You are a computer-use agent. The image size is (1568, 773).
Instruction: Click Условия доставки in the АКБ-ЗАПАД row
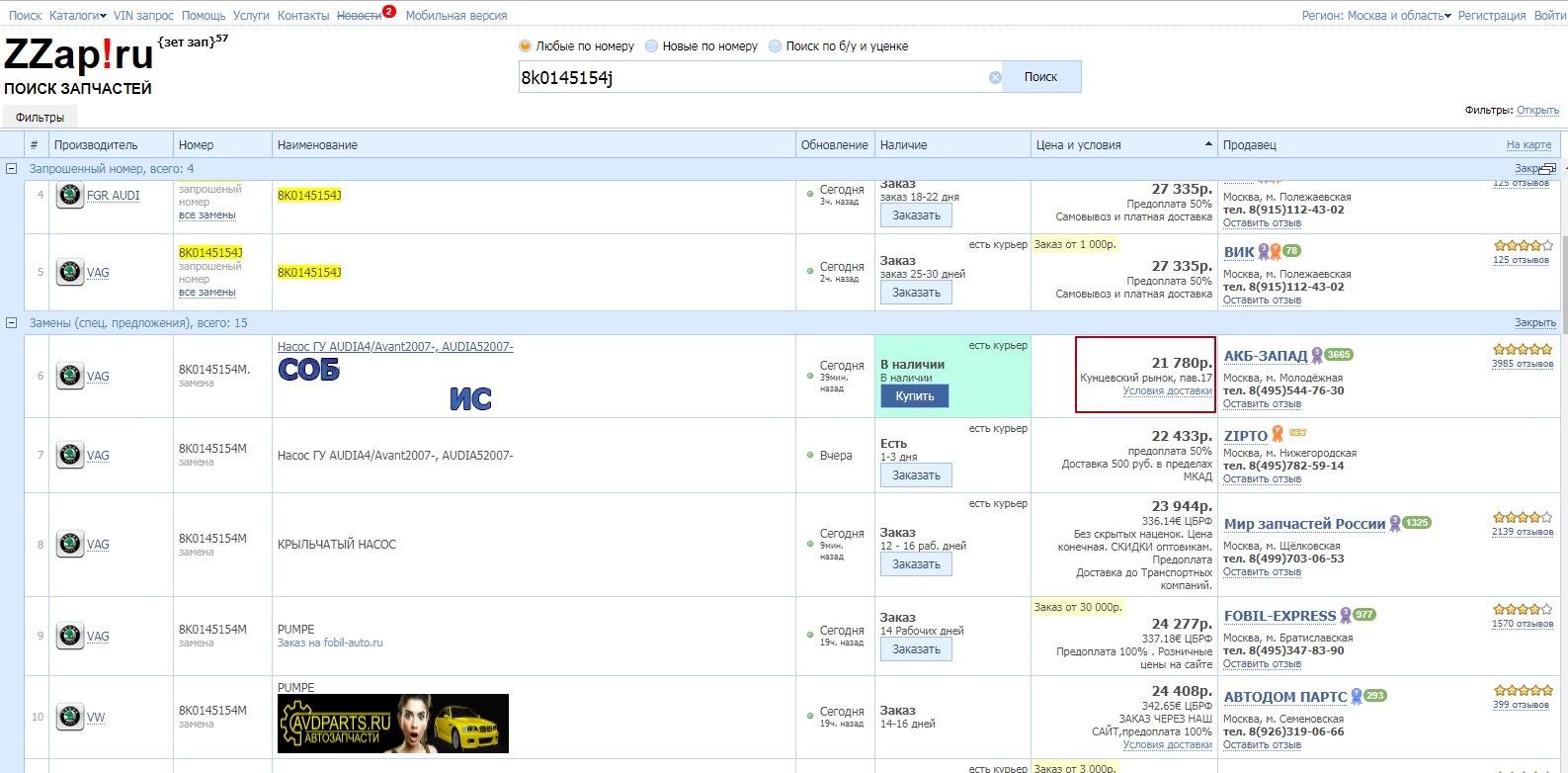pos(1168,391)
